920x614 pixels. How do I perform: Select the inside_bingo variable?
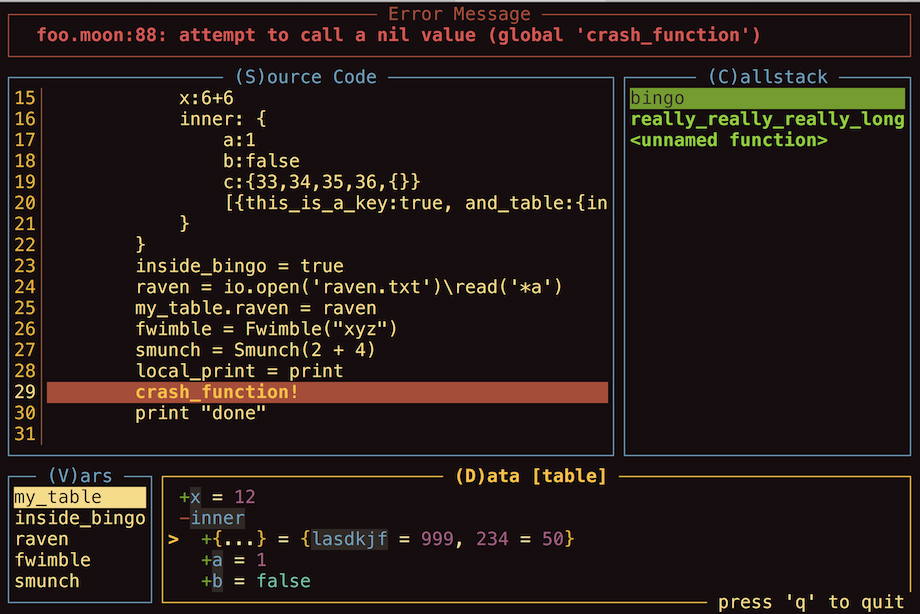79,518
